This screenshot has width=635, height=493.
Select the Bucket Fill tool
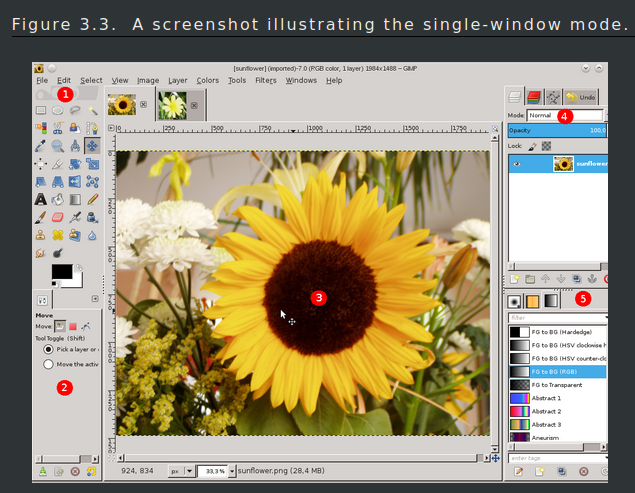coord(58,199)
